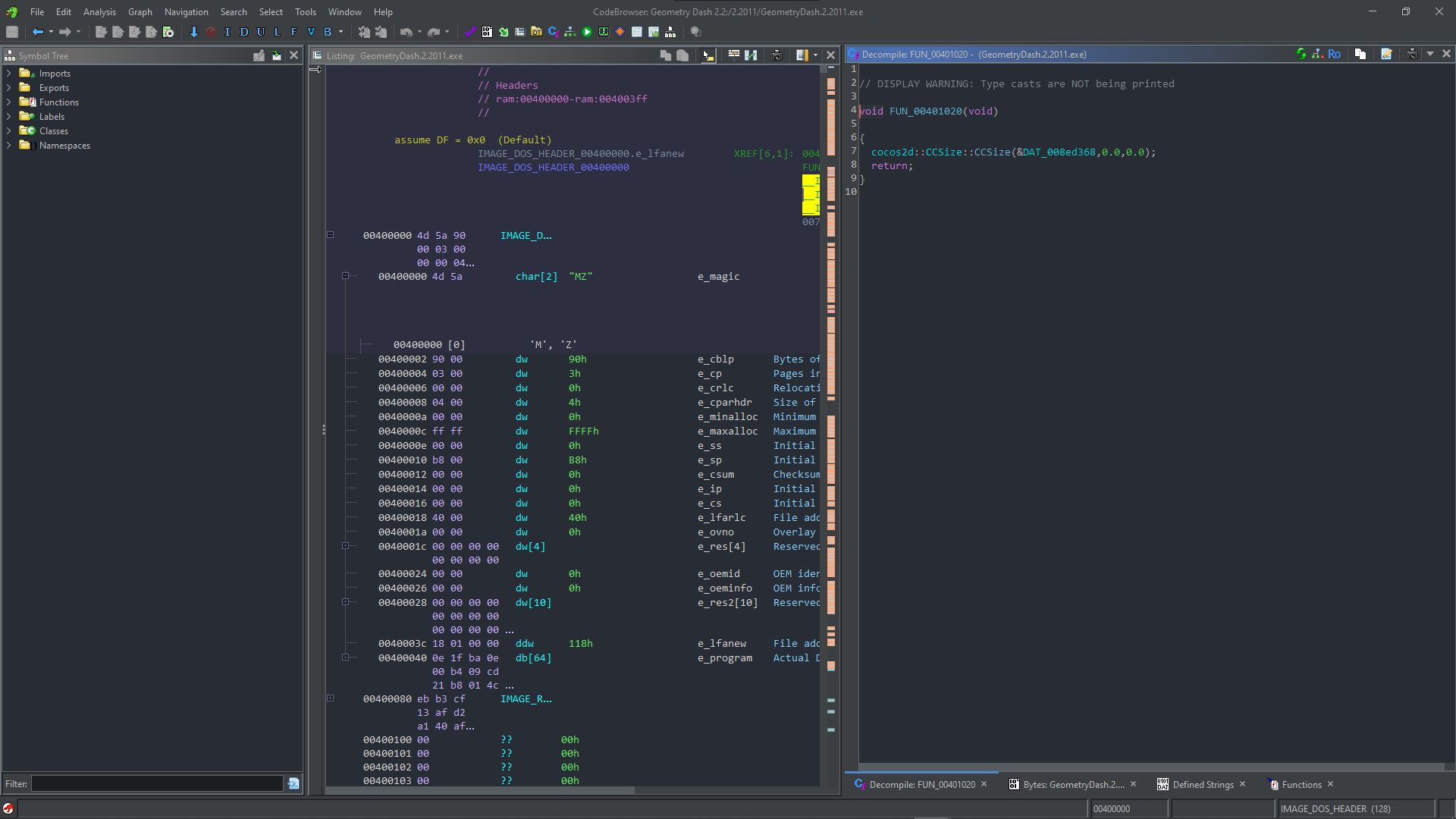
Task: Click the green play script icon
Action: pos(587,32)
